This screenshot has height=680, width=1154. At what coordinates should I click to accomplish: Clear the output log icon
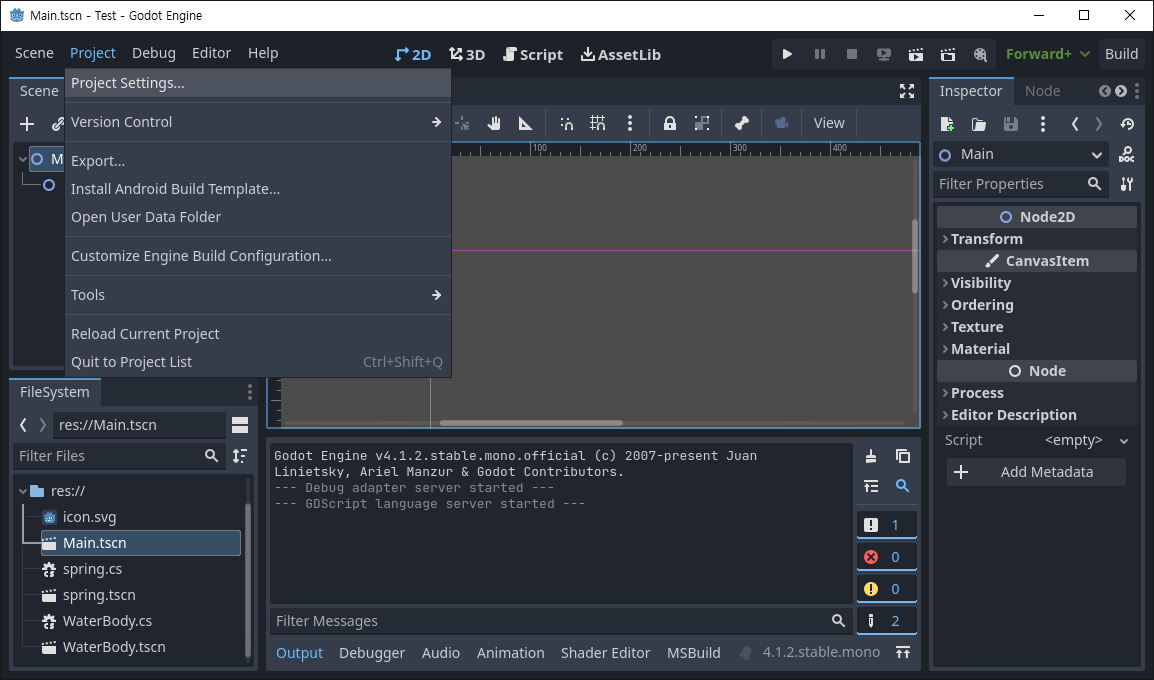(x=871, y=456)
